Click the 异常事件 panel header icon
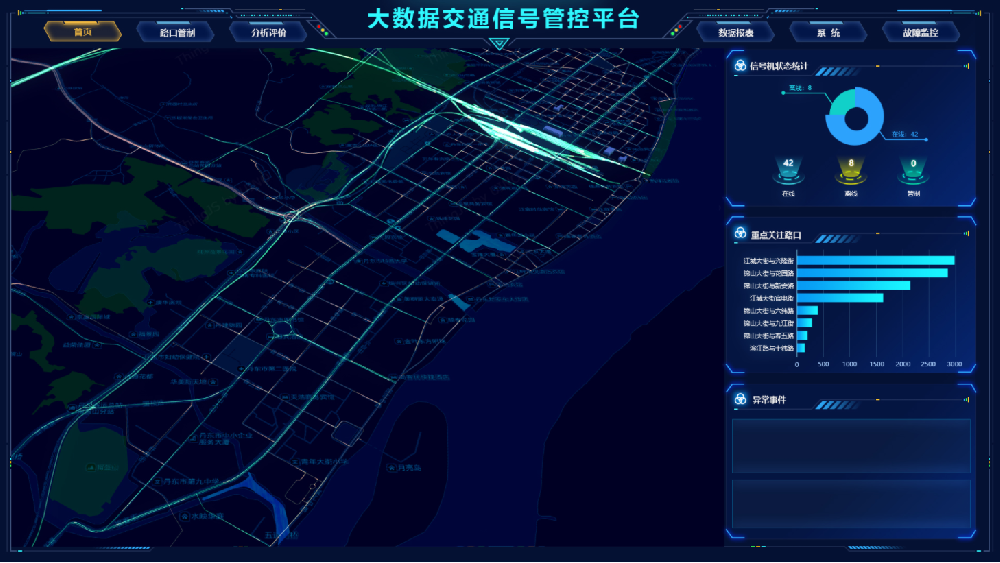The width and height of the screenshot is (1000, 563). point(739,400)
